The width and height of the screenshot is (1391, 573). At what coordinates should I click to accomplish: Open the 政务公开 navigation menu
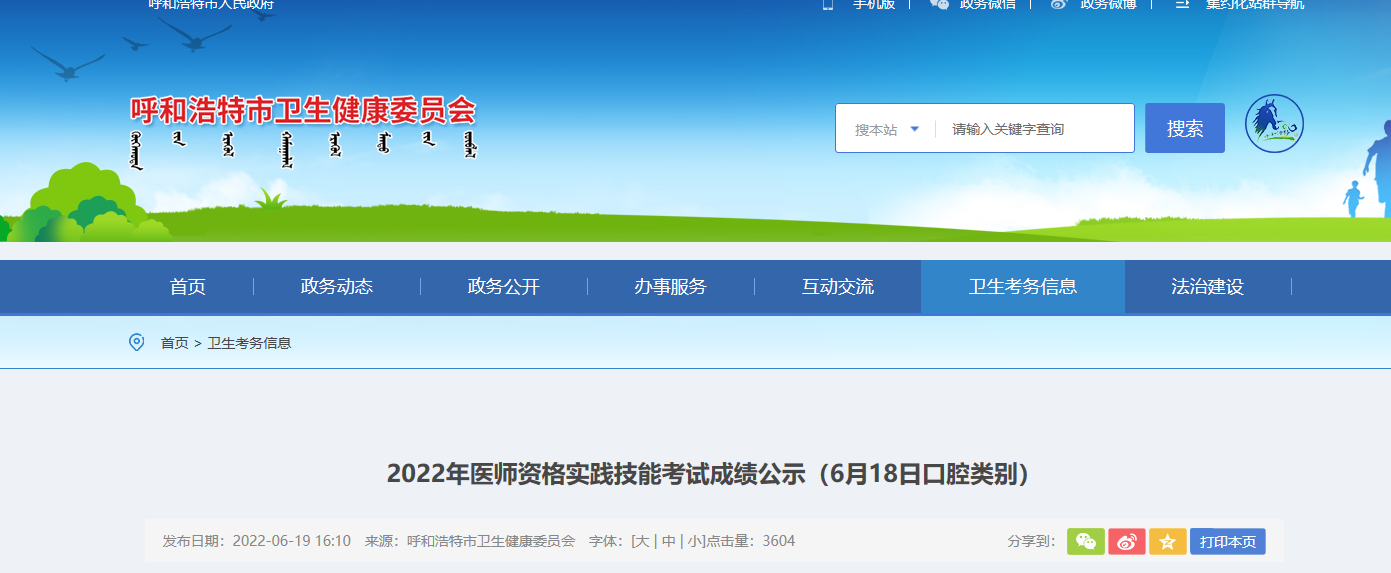tap(504, 287)
